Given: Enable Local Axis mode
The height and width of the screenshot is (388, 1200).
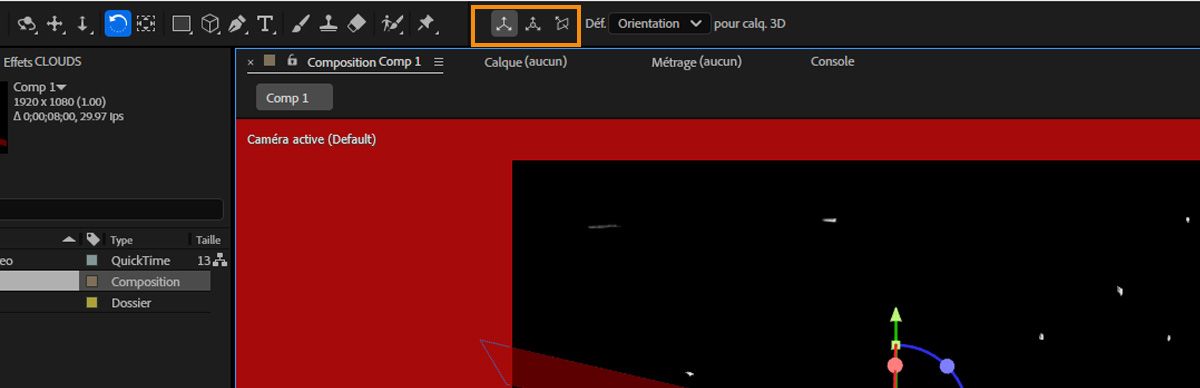Looking at the screenshot, I should pos(504,23).
